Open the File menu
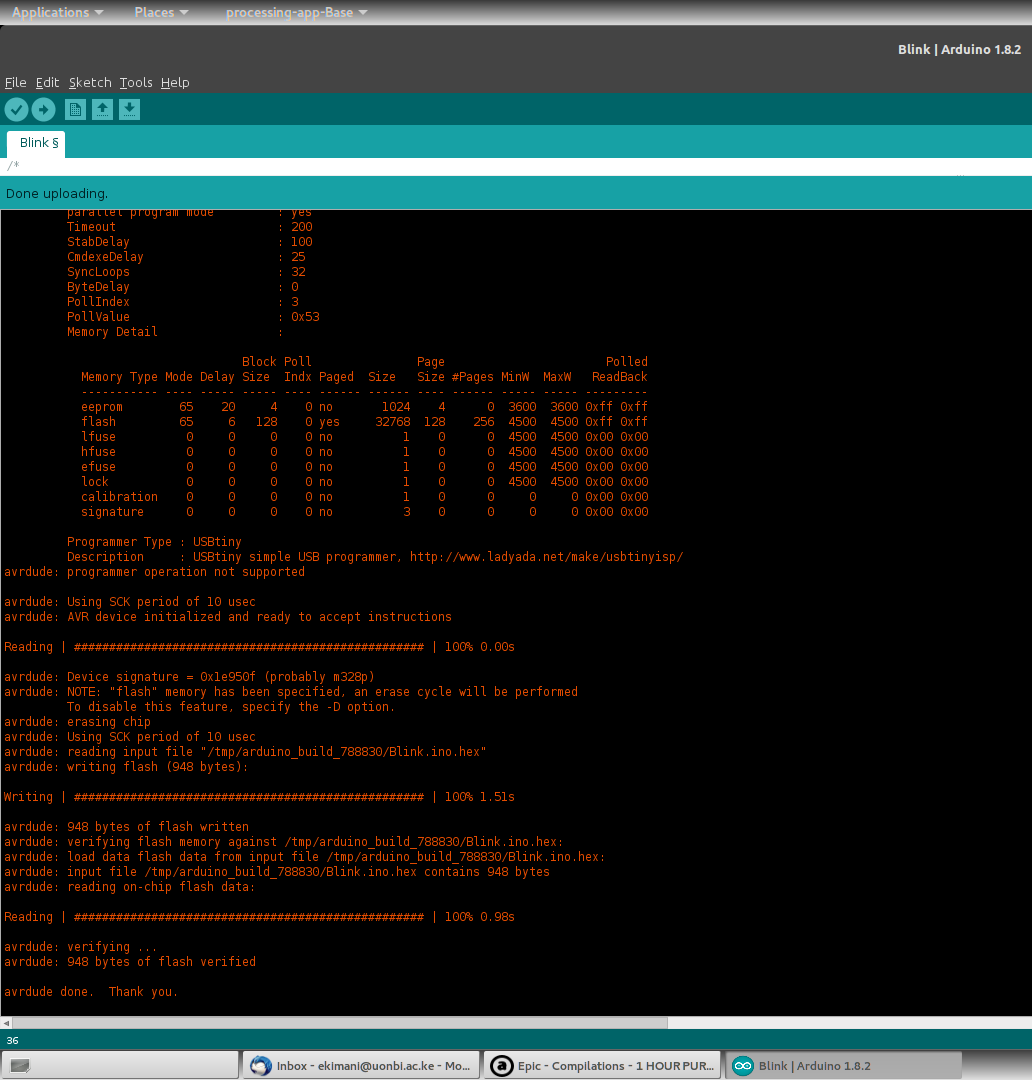The height and width of the screenshot is (1080, 1032). [15, 83]
